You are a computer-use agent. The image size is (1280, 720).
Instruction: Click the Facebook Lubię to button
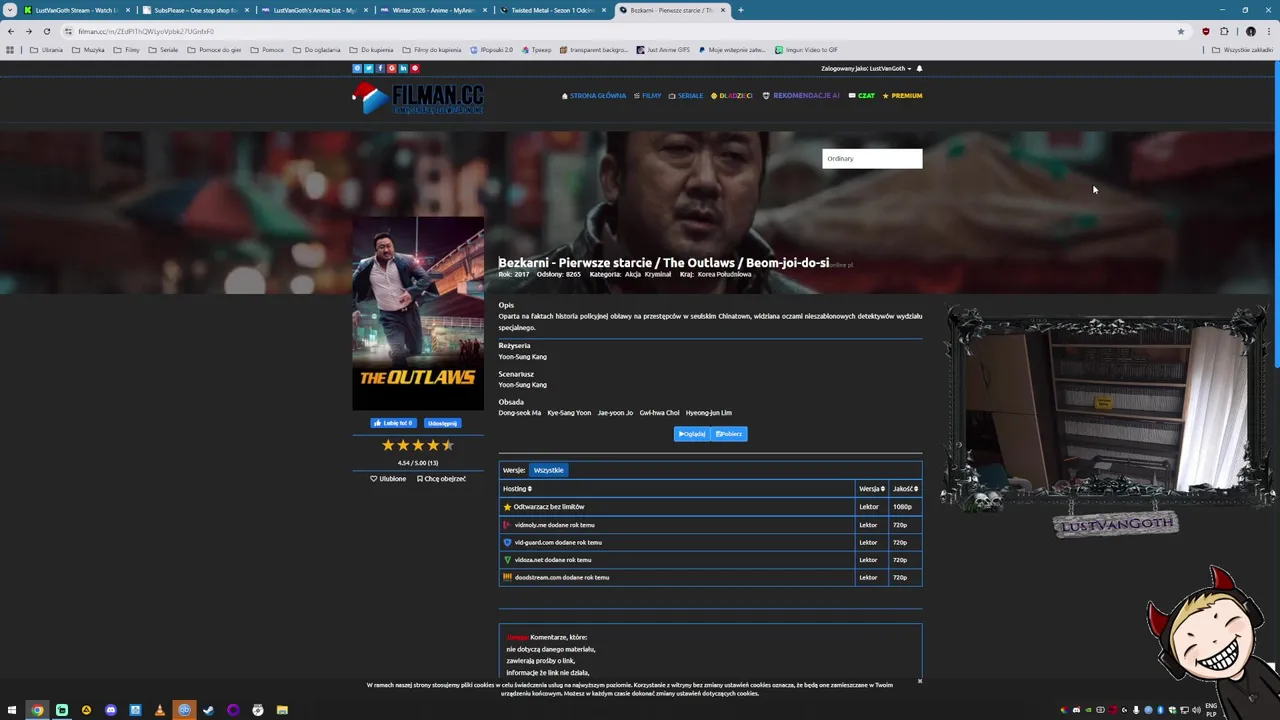tap(393, 423)
